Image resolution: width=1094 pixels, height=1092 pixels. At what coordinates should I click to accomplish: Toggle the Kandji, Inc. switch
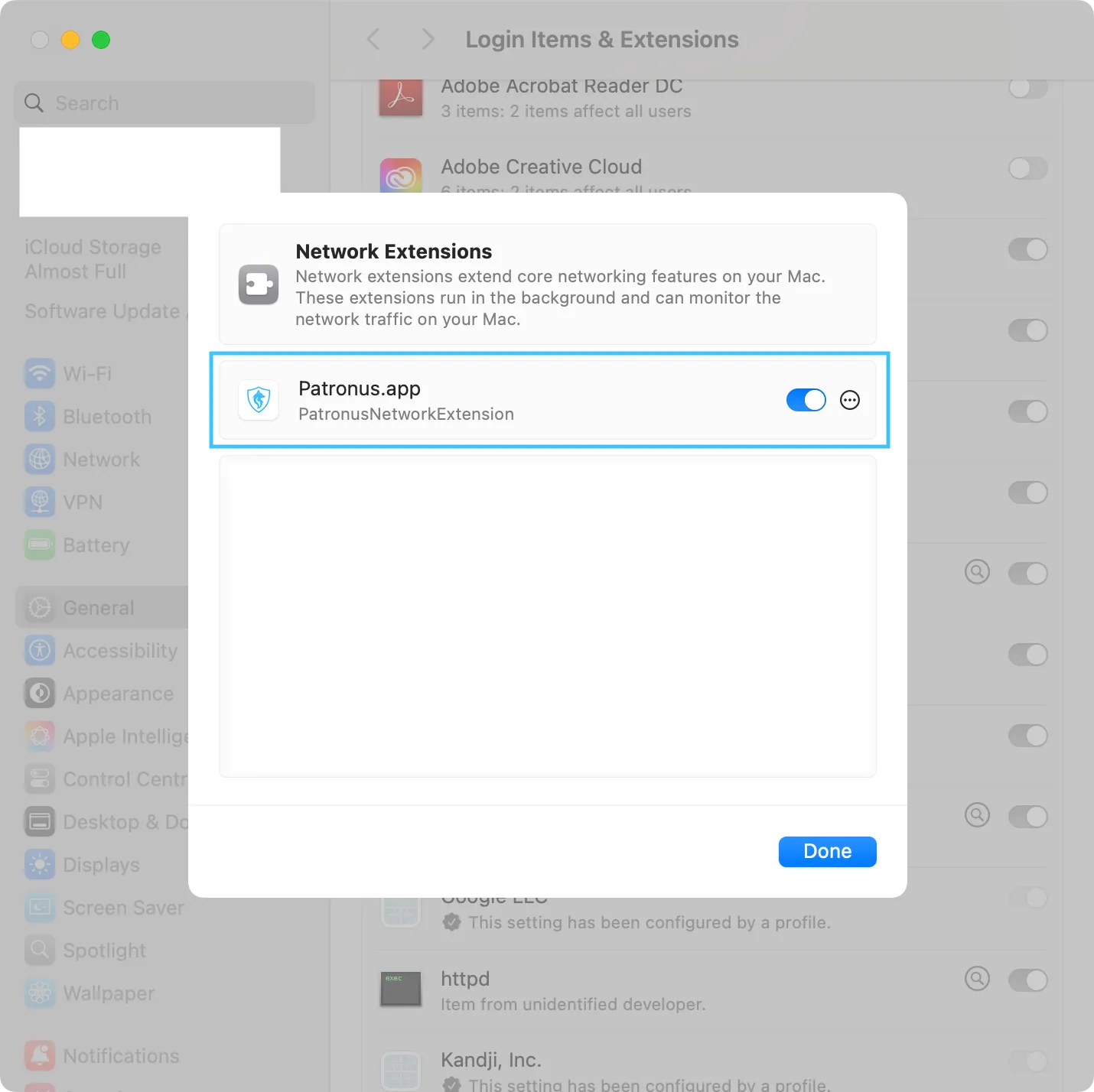click(x=1027, y=1061)
